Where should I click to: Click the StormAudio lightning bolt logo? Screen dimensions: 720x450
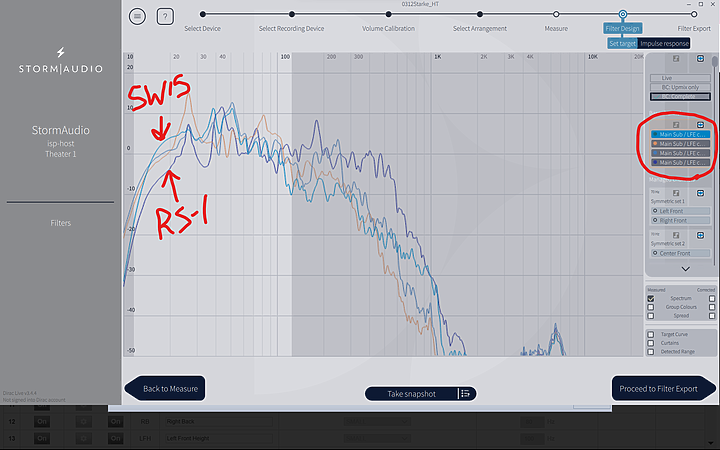coord(60,52)
